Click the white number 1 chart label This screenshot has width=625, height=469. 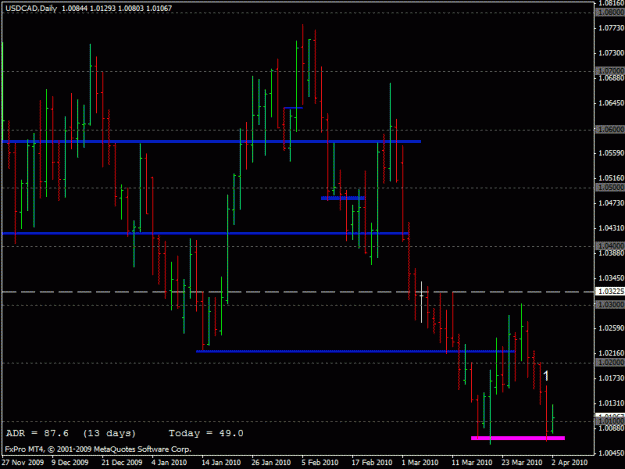(x=546, y=376)
